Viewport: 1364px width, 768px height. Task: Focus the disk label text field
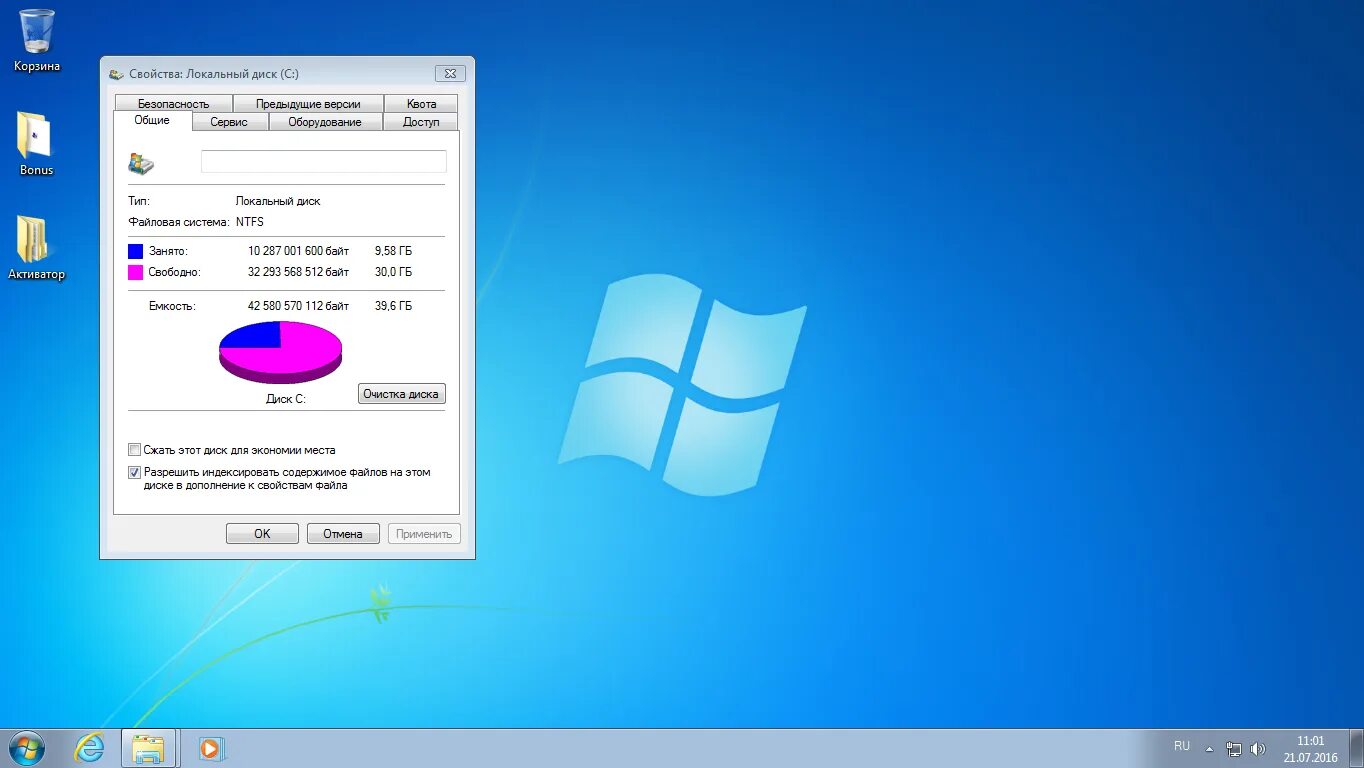[324, 162]
